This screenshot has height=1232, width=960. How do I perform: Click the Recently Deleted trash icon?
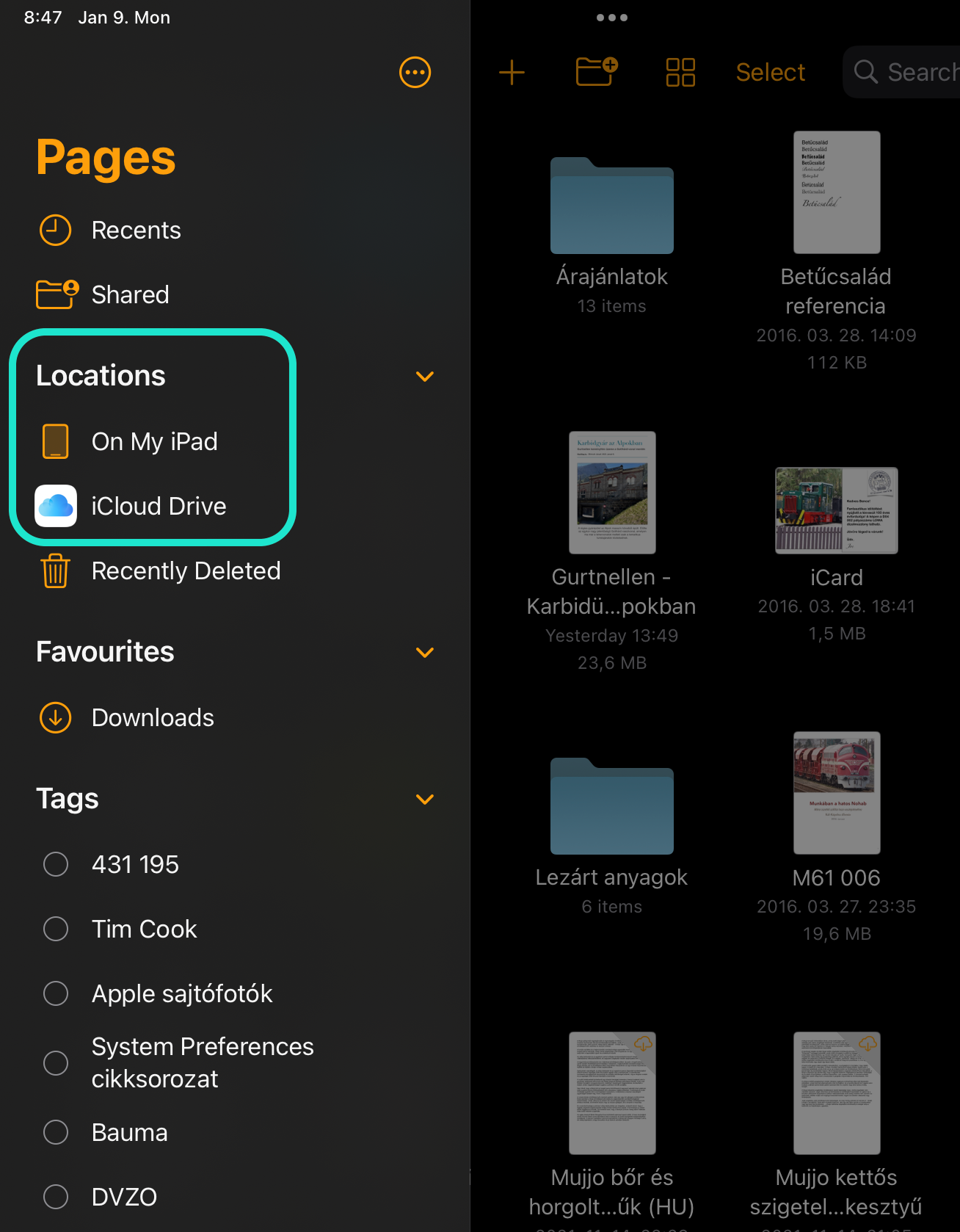[x=55, y=570]
